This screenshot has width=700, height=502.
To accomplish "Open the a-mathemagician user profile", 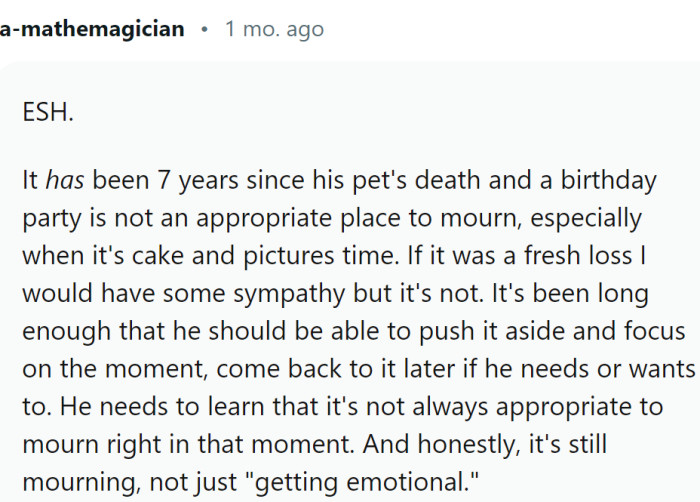I will click(x=92, y=29).
